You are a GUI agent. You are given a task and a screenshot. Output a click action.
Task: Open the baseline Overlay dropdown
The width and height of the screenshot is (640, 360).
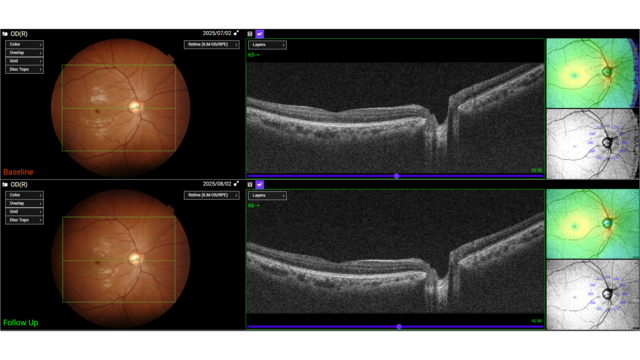24,53
